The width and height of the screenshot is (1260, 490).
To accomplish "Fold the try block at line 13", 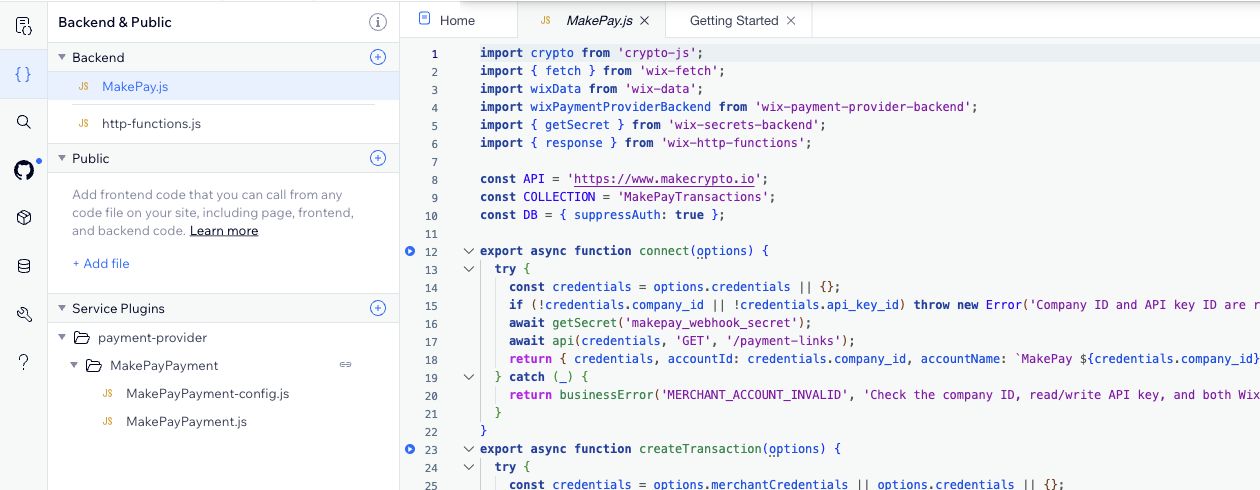I will [x=467, y=269].
